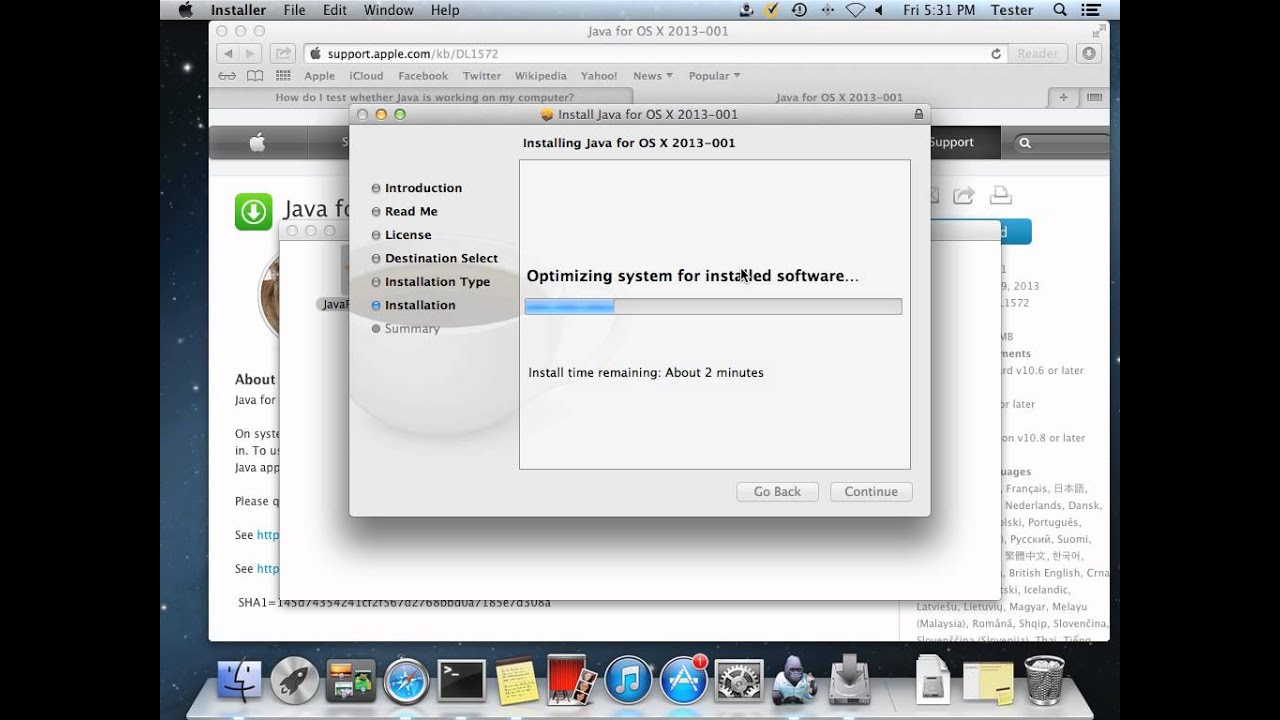Open the iCloud bookmark

[366, 76]
